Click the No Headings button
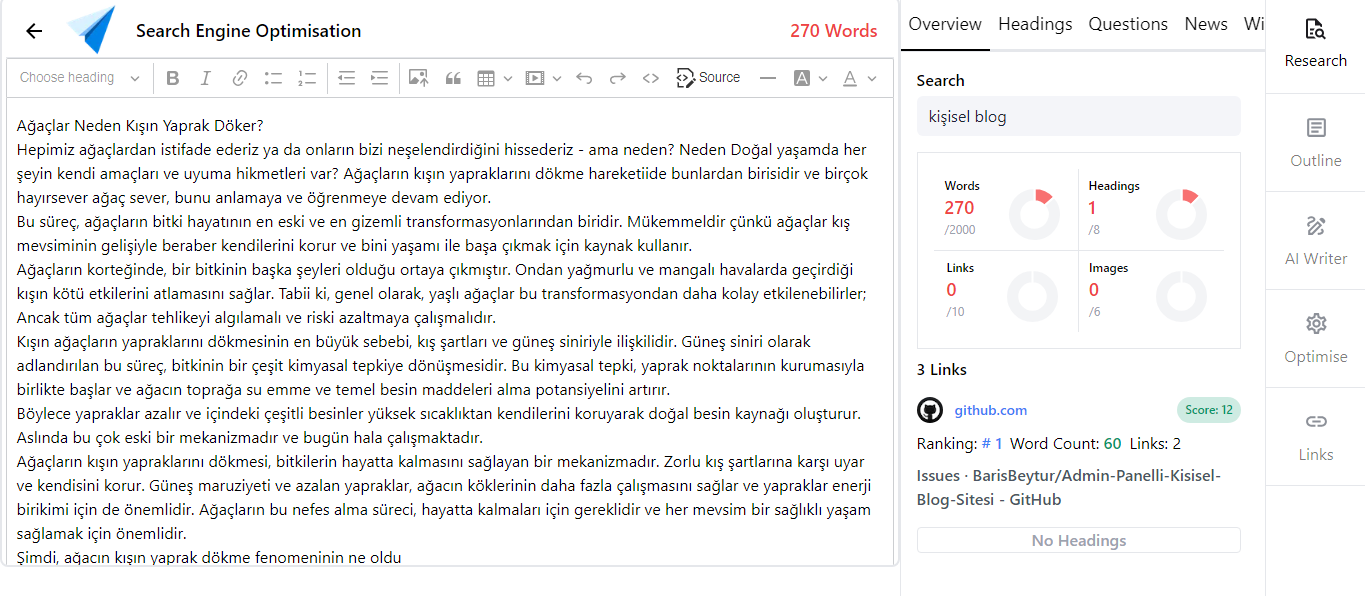1365x596 pixels. point(1078,540)
